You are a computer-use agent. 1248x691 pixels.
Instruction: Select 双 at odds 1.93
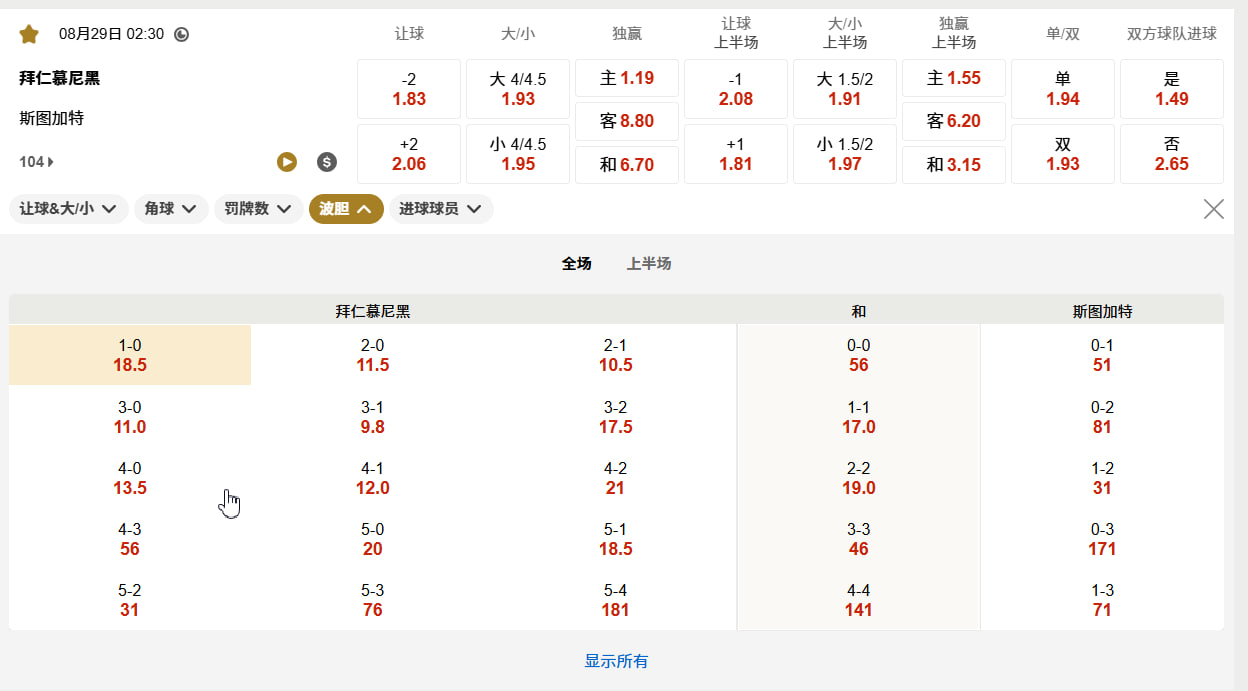[x=1063, y=154]
